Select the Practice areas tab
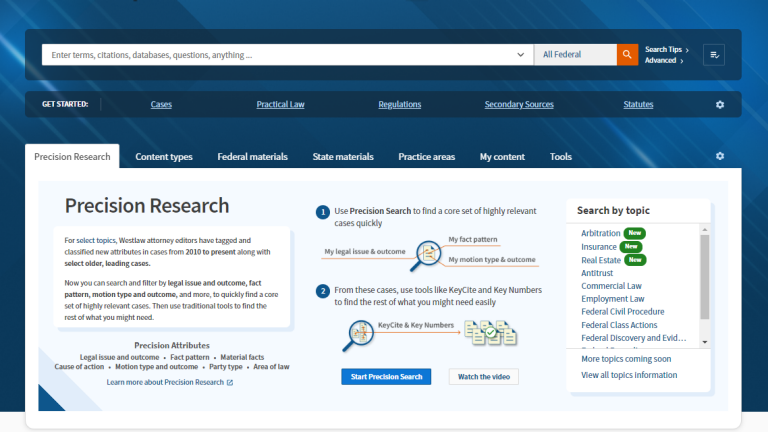The image size is (768, 432). 426,157
